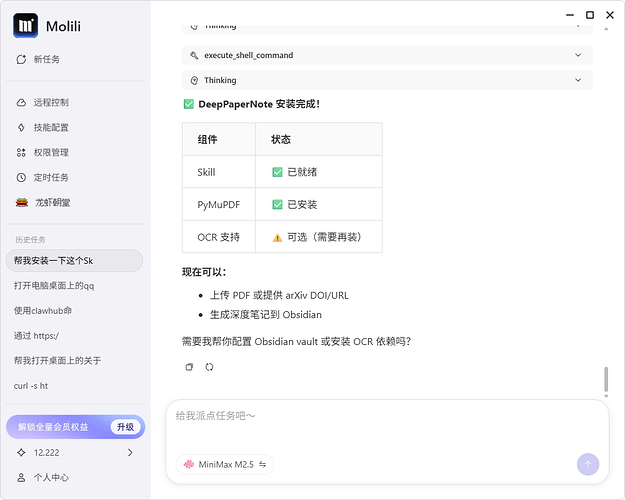Image resolution: width=625 pixels, height=500 pixels.
Task: Click the warning icon beside 可选
Action: (277, 238)
